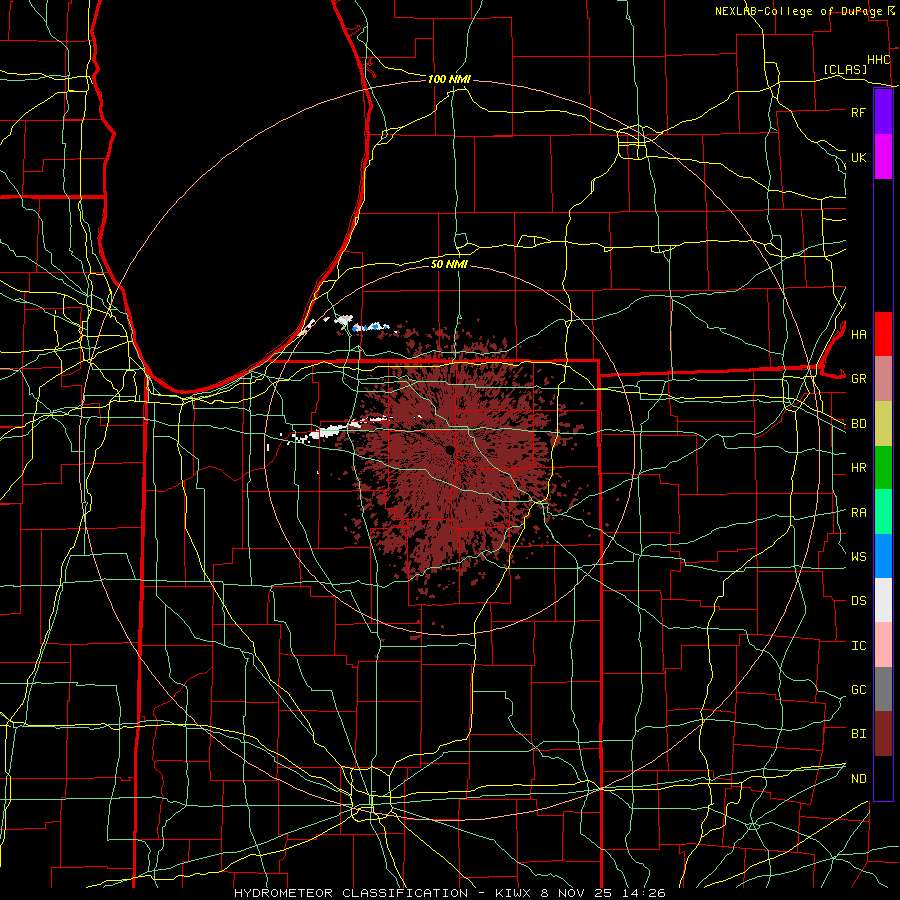Pick the mint green RA legend swatch
Viewport: 900px width, 900px height.
(883, 512)
